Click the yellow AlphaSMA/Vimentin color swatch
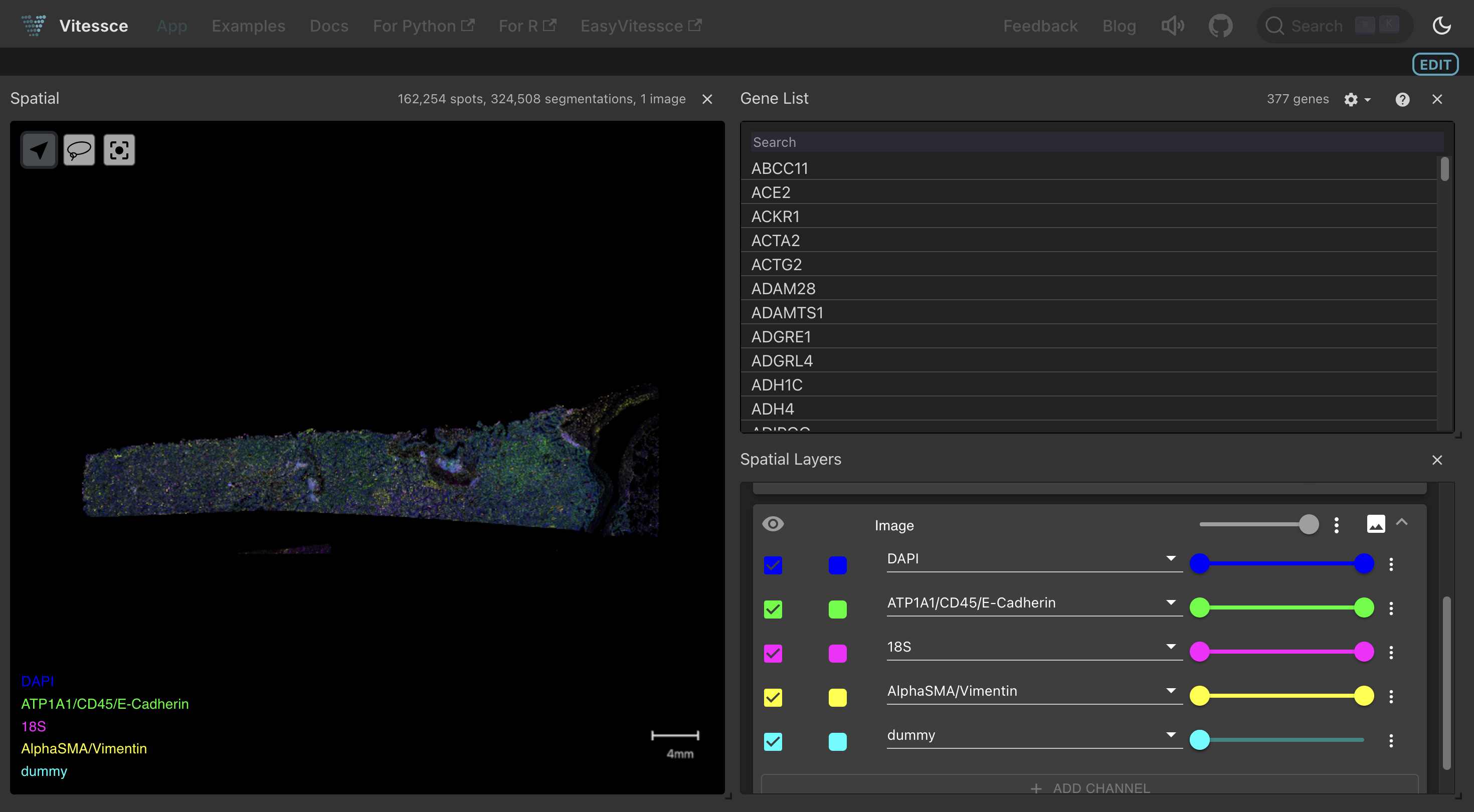Viewport: 1474px width, 812px height. pos(837,698)
